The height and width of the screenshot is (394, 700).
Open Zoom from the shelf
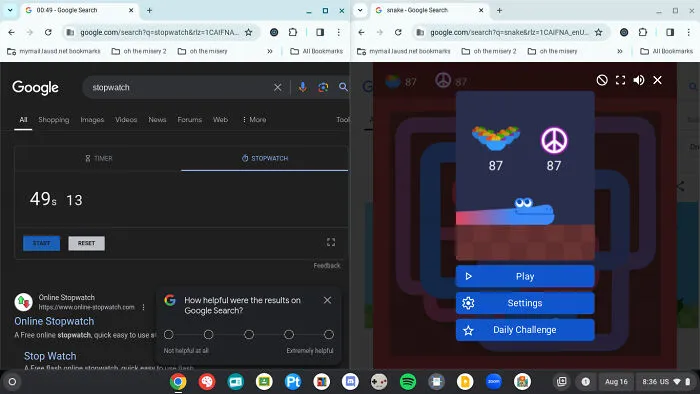(494, 382)
